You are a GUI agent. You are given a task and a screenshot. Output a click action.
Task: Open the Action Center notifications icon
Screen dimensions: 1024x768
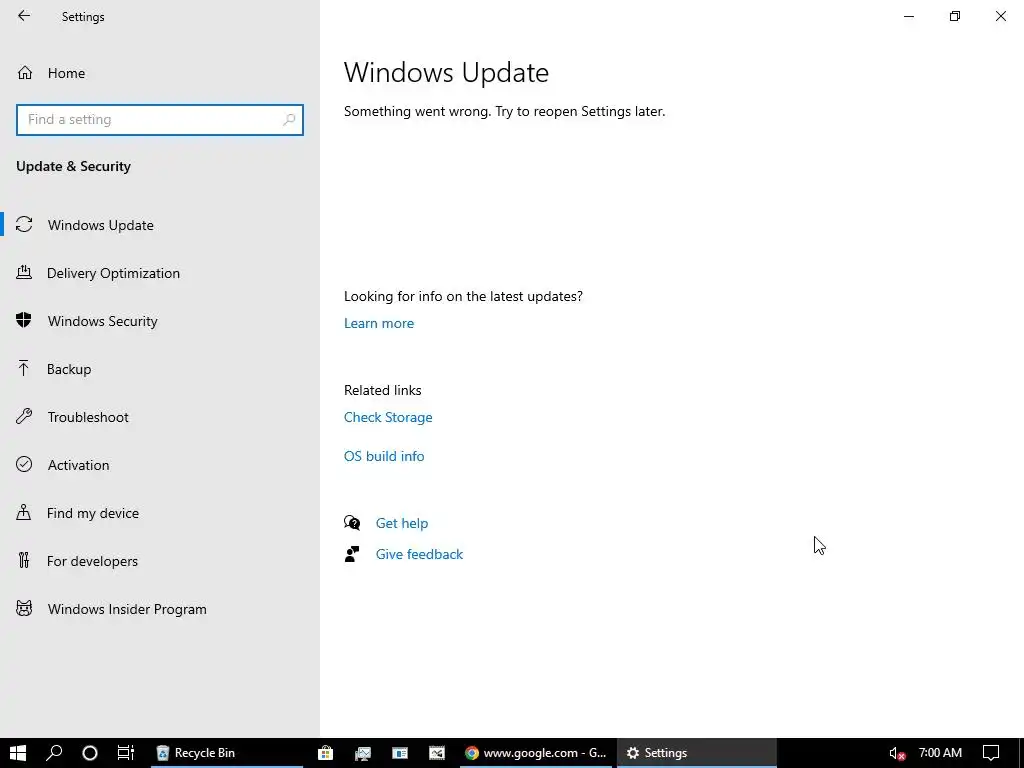click(x=991, y=753)
